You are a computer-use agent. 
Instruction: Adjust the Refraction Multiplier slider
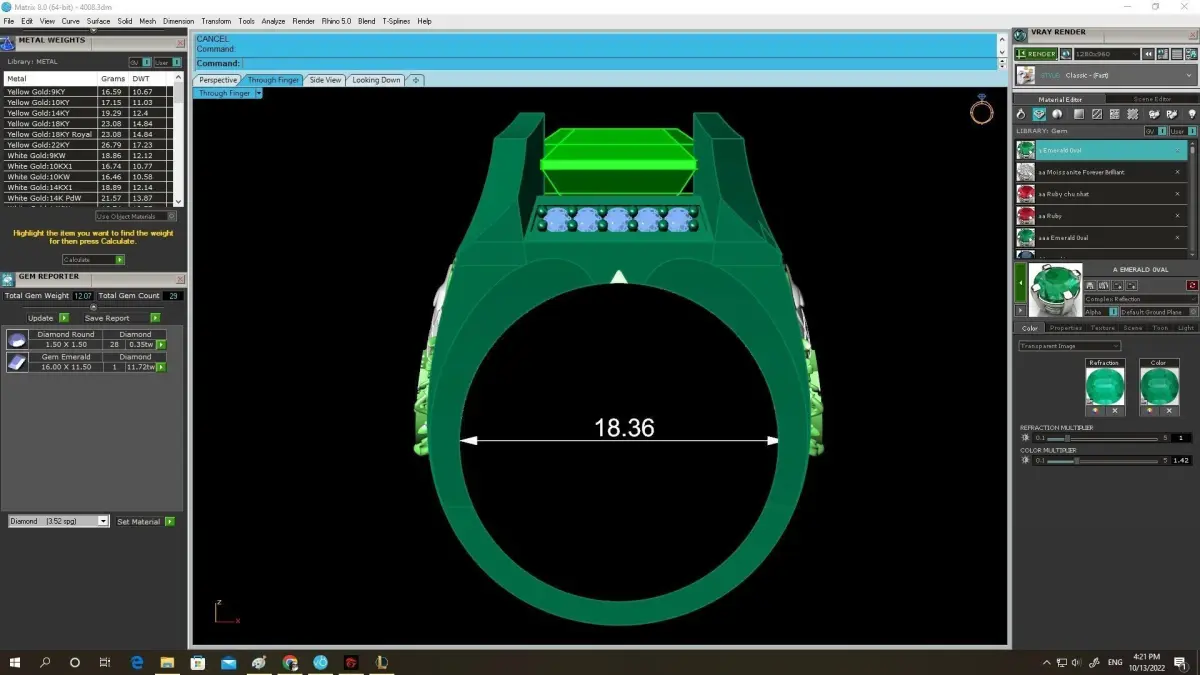point(1100,438)
